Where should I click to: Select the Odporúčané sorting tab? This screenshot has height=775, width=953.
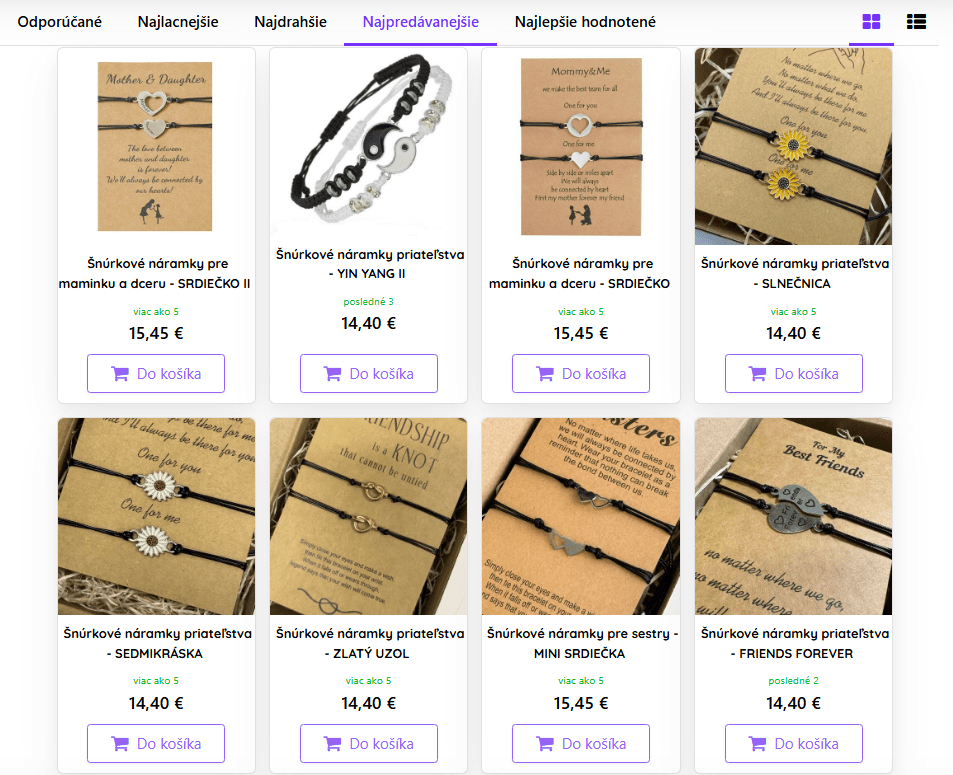pyautogui.click(x=60, y=22)
